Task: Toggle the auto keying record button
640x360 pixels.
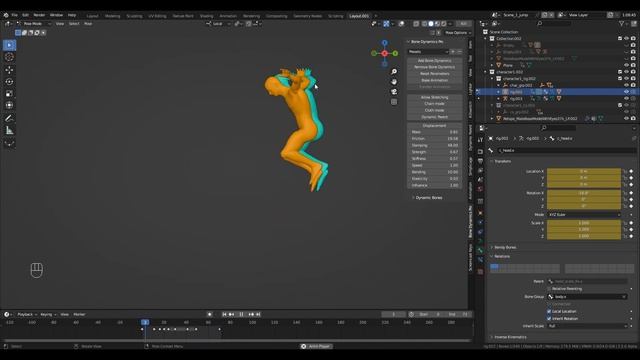Action: click(x=209, y=314)
